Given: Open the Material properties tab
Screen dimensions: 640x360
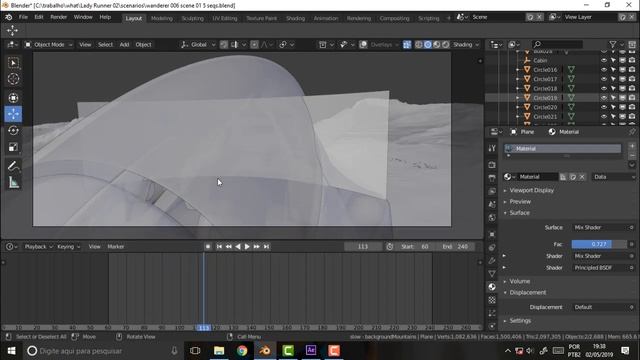Looking at the screenshot, I should (492, 287).
